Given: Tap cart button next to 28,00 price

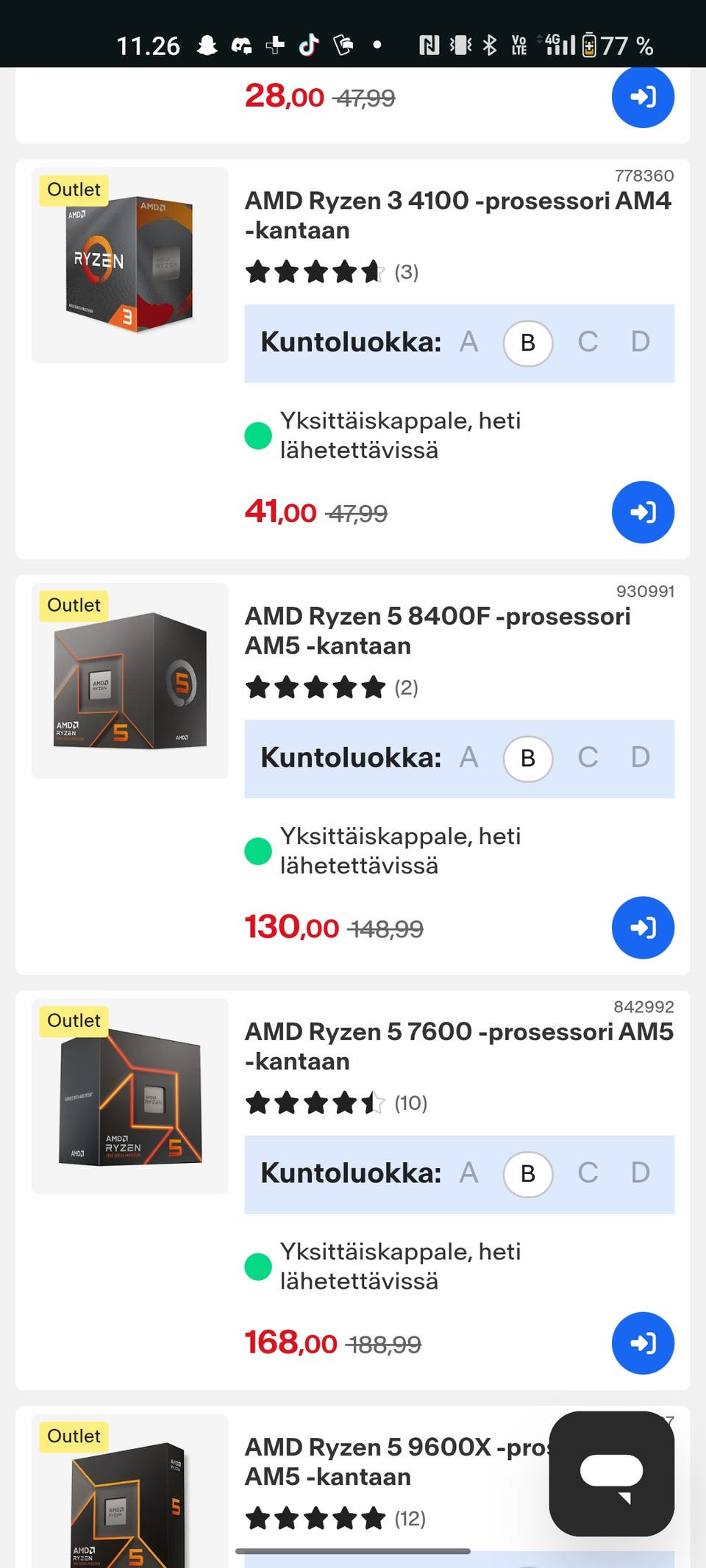Looking at the screenshot, I should (643, 97).
